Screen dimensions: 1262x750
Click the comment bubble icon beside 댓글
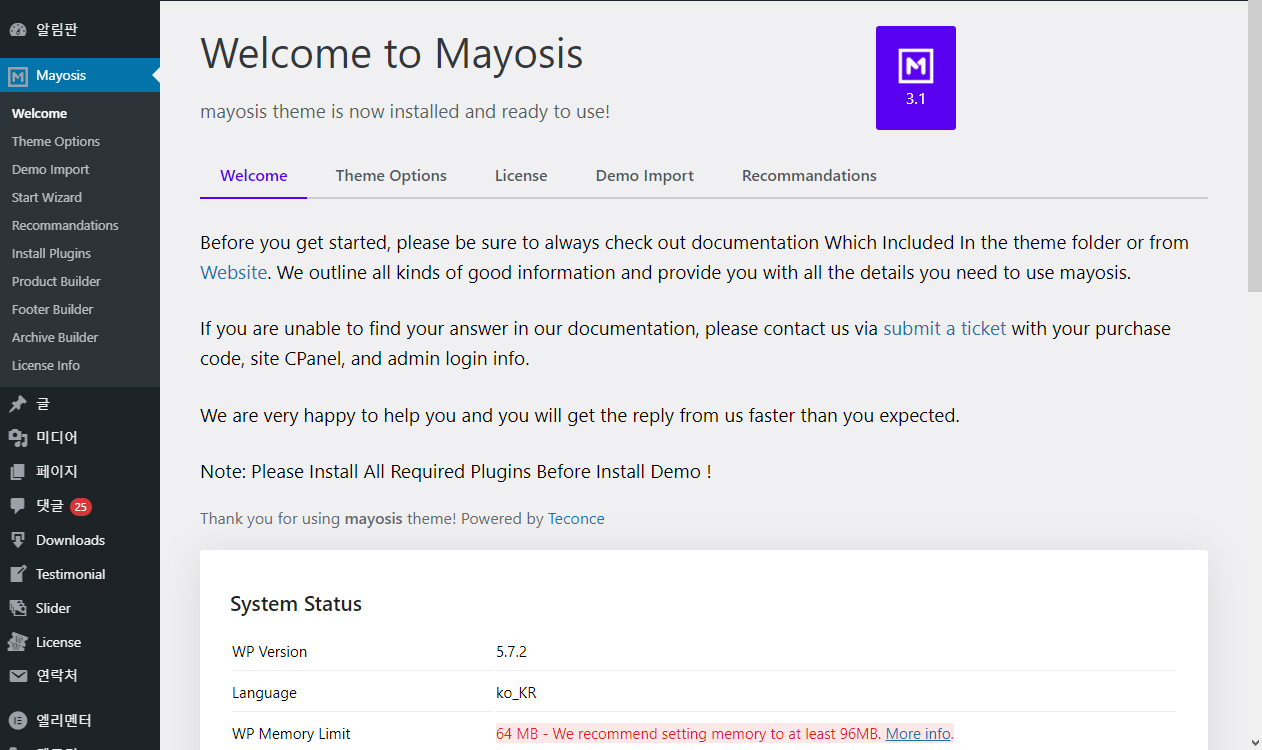17,506
